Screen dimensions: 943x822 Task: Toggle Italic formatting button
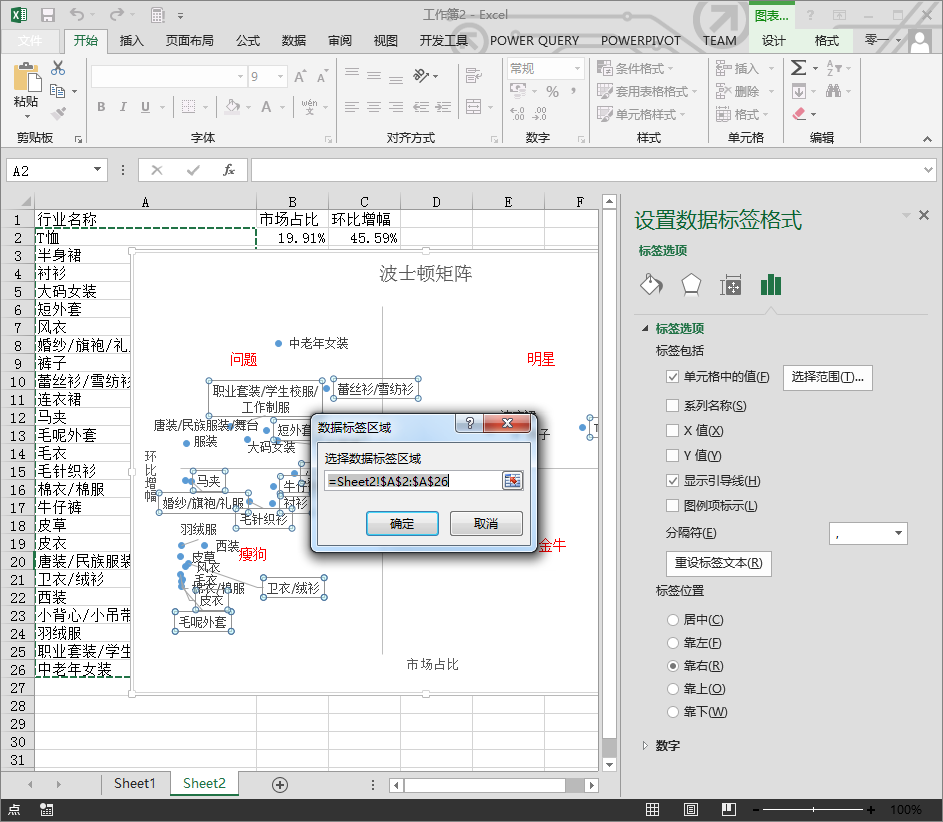pos(123,107)
